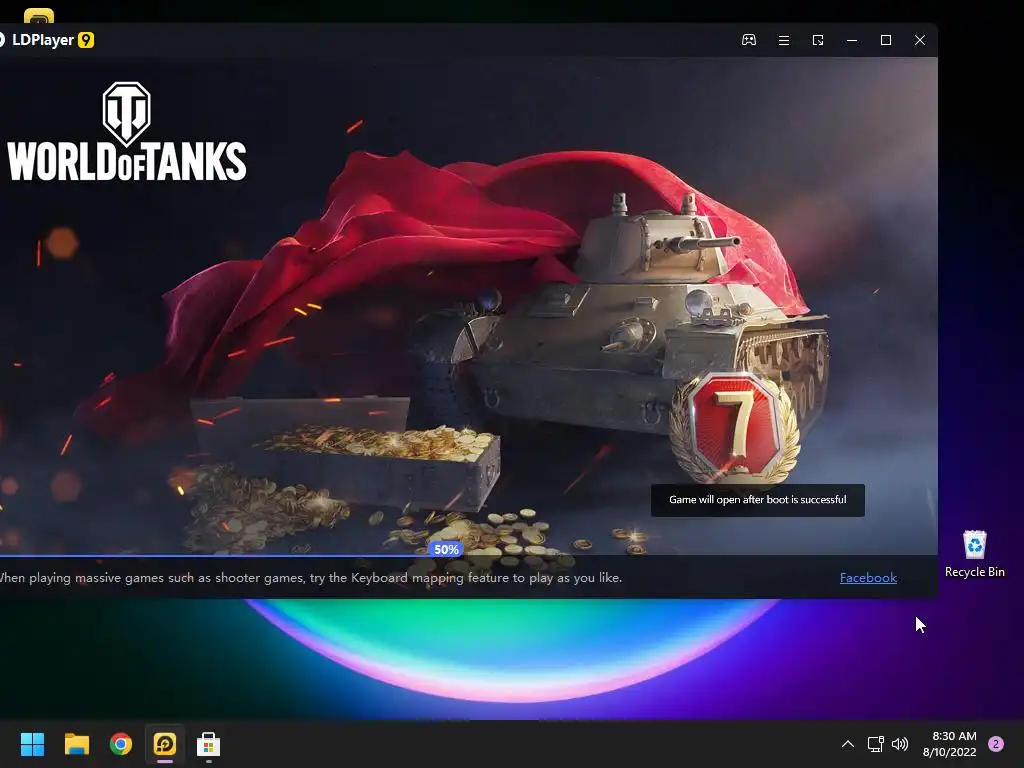1024x768 pixels.
Task: Open the LDPlayer hamburger menu
Action: pos(784,40)
